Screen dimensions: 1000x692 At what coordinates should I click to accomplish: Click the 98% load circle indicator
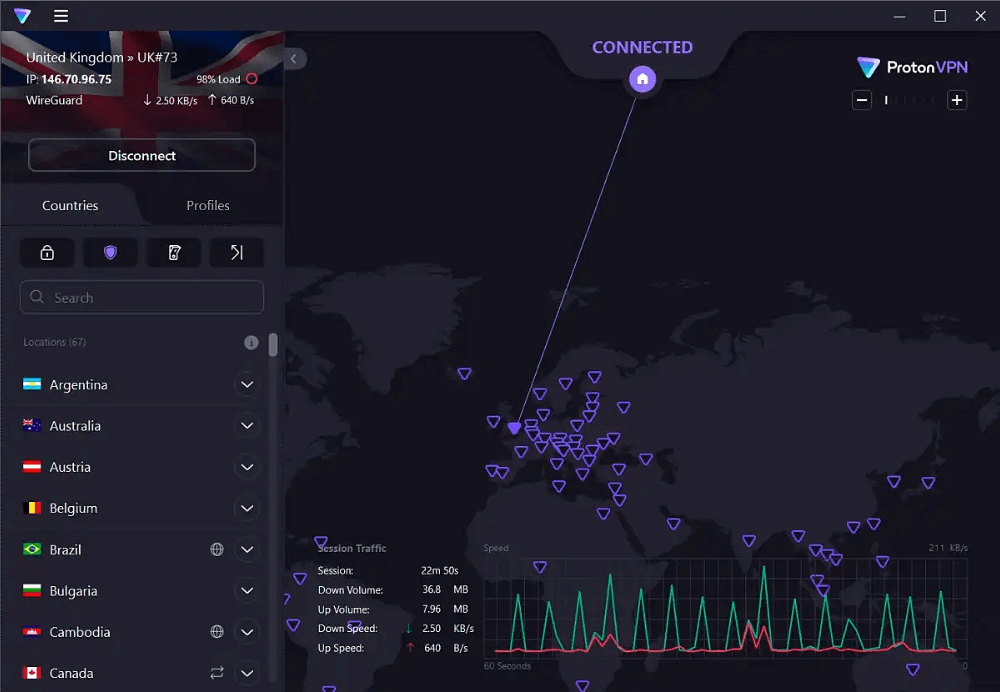(x=252, y=79)
